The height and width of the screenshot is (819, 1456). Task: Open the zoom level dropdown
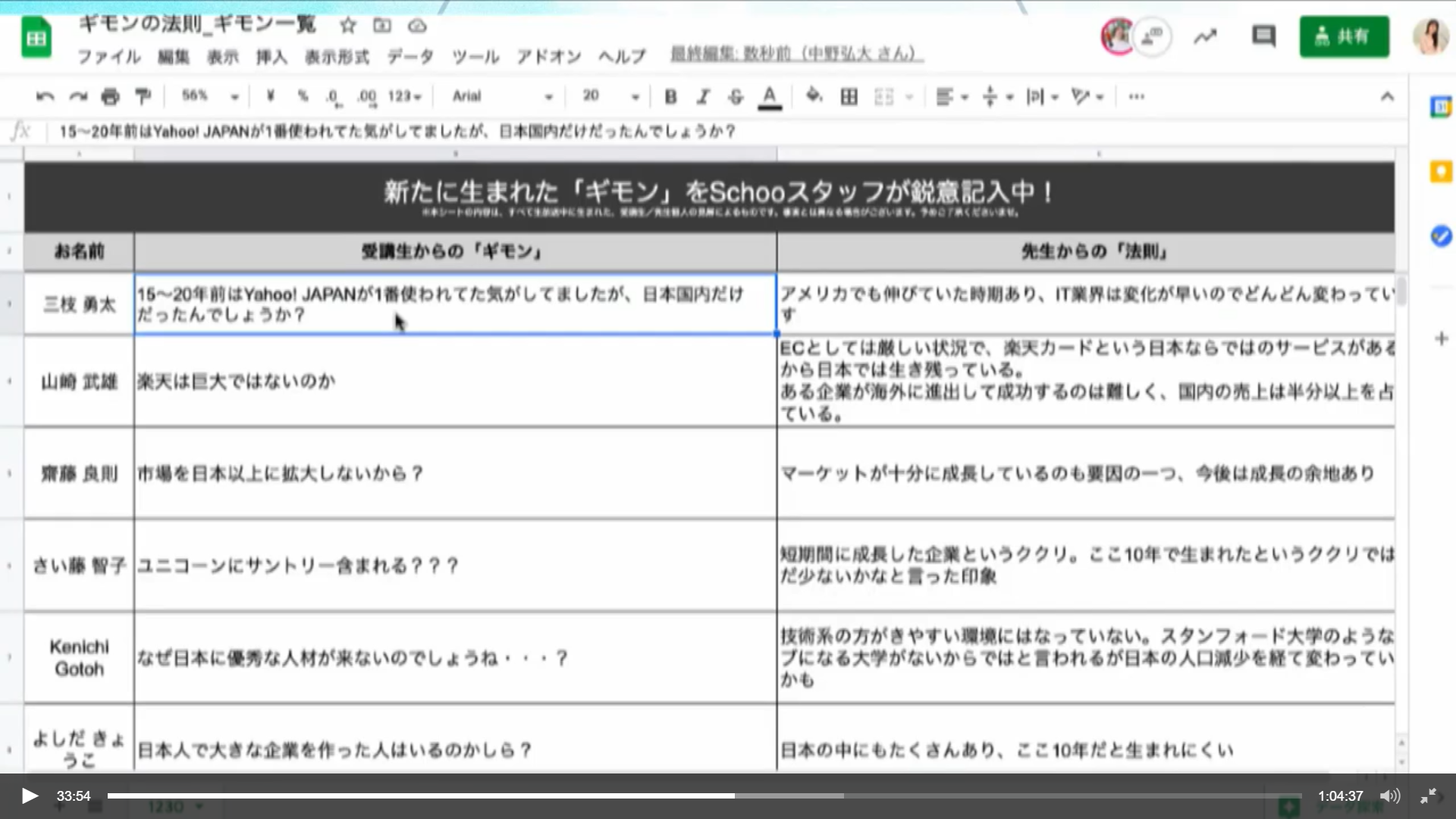click(210, 96)
